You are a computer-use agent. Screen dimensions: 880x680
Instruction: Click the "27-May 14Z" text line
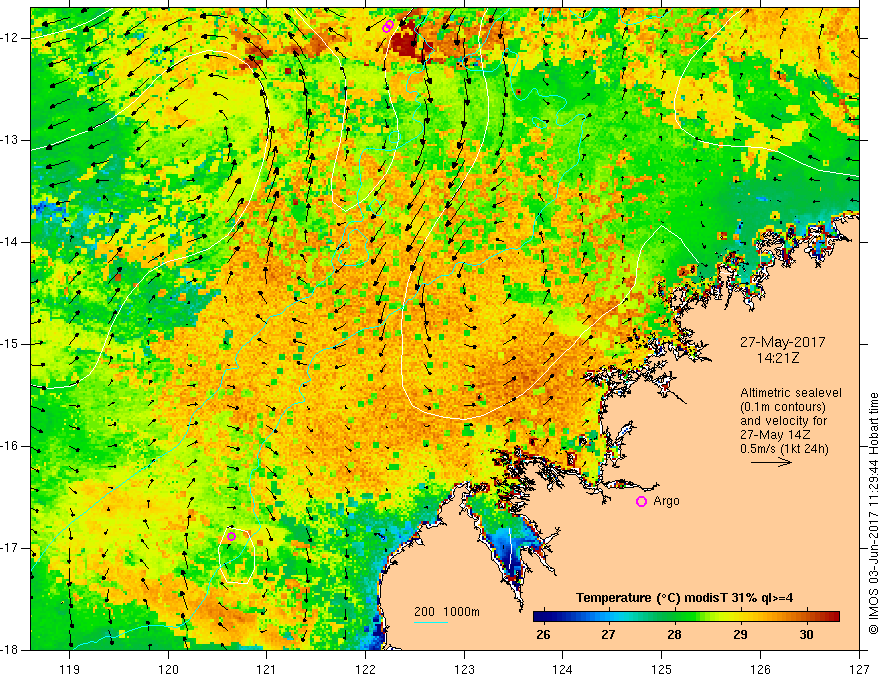774,435
